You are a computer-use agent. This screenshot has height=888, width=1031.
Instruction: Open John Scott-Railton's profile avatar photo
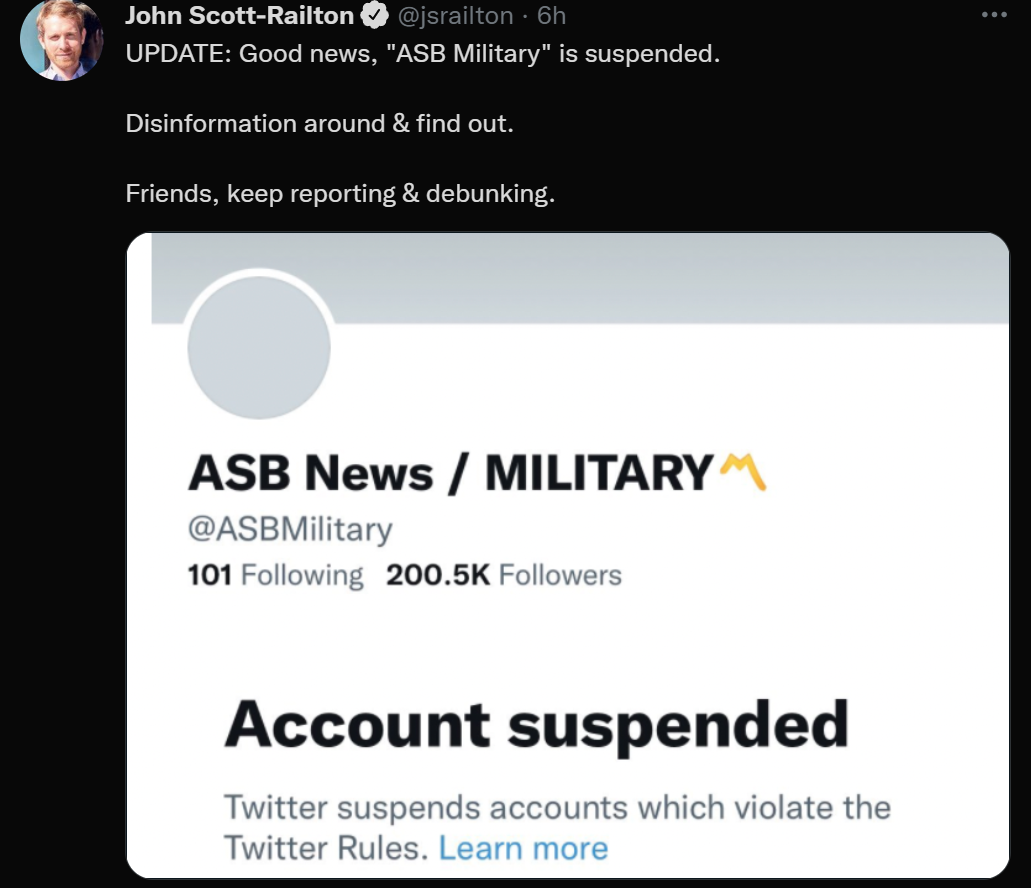(62, 40)
